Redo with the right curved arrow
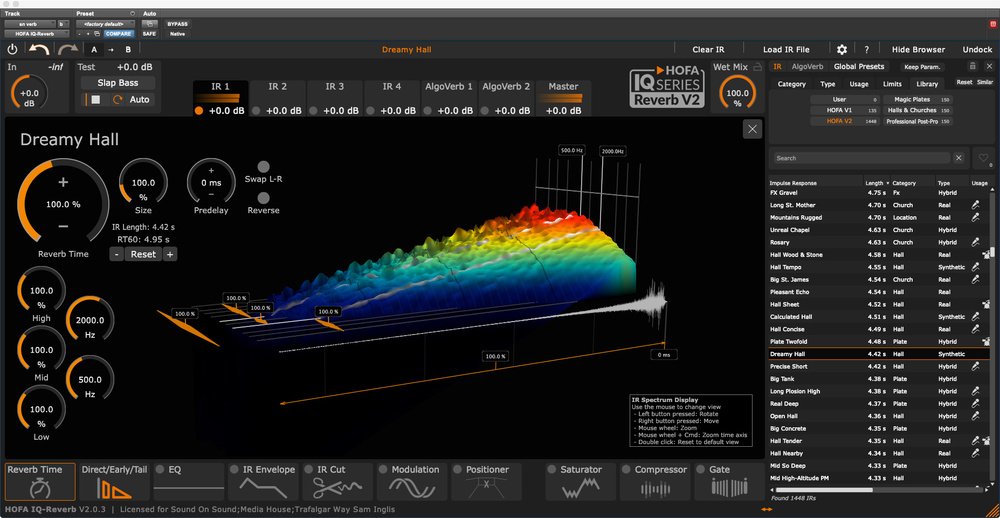The height and width of the screenshot is (518, 1000). tap(68, 49)
